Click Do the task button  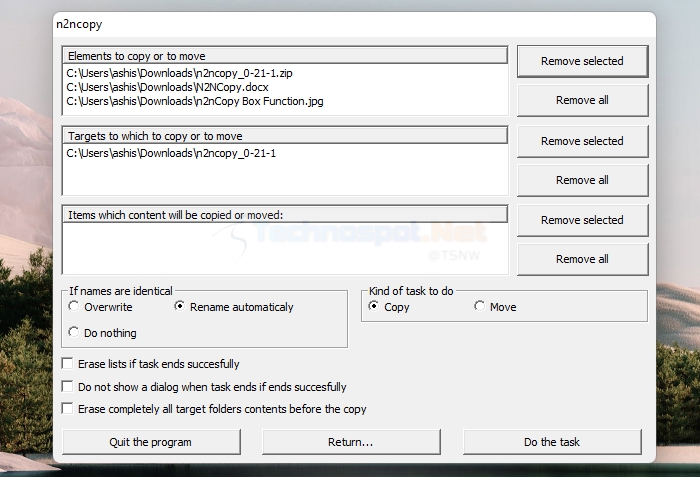click(x=552, y=442)
